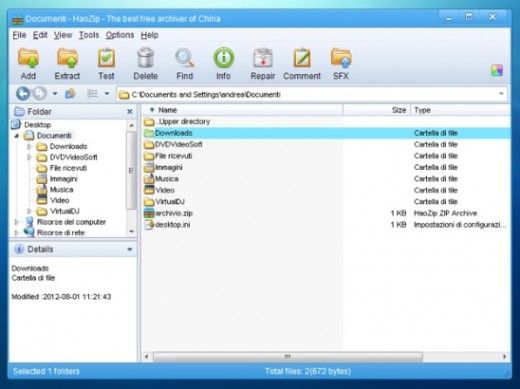Open the navigation history dropdown arrow

pyautogui.click(x=55, y=94)
